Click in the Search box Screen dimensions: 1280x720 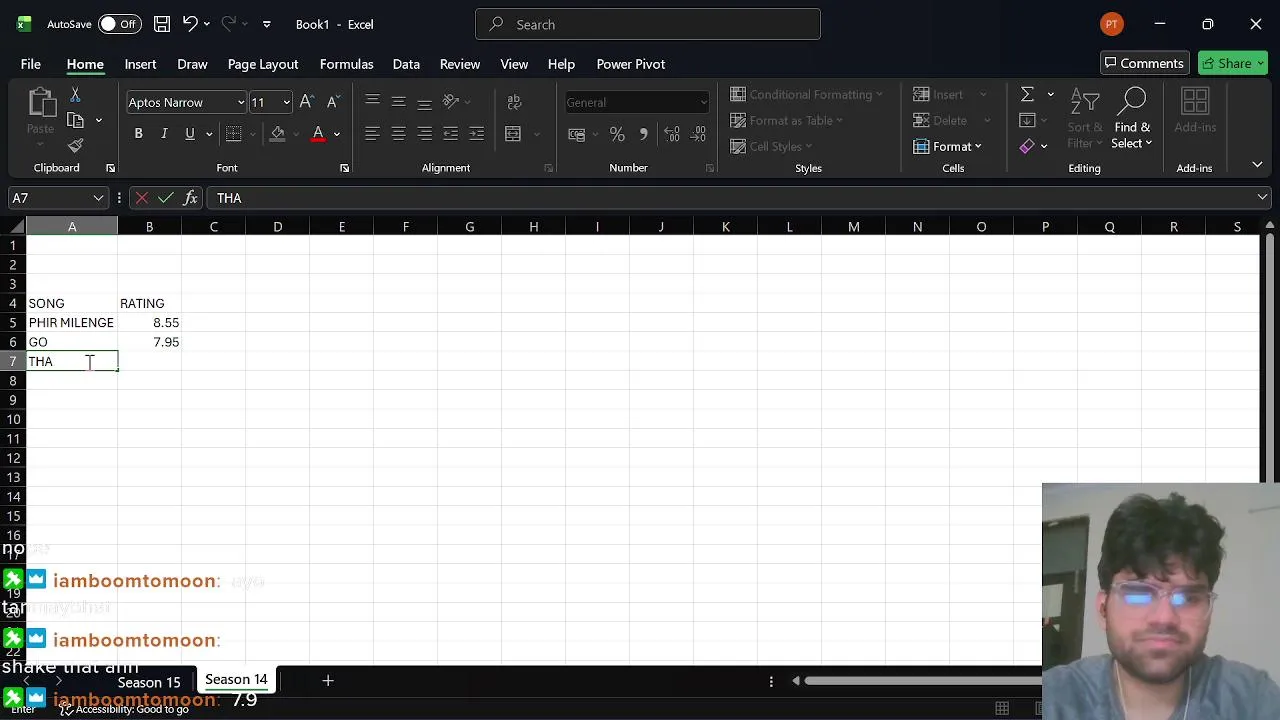pyautogui.click(x=648, y=24)
